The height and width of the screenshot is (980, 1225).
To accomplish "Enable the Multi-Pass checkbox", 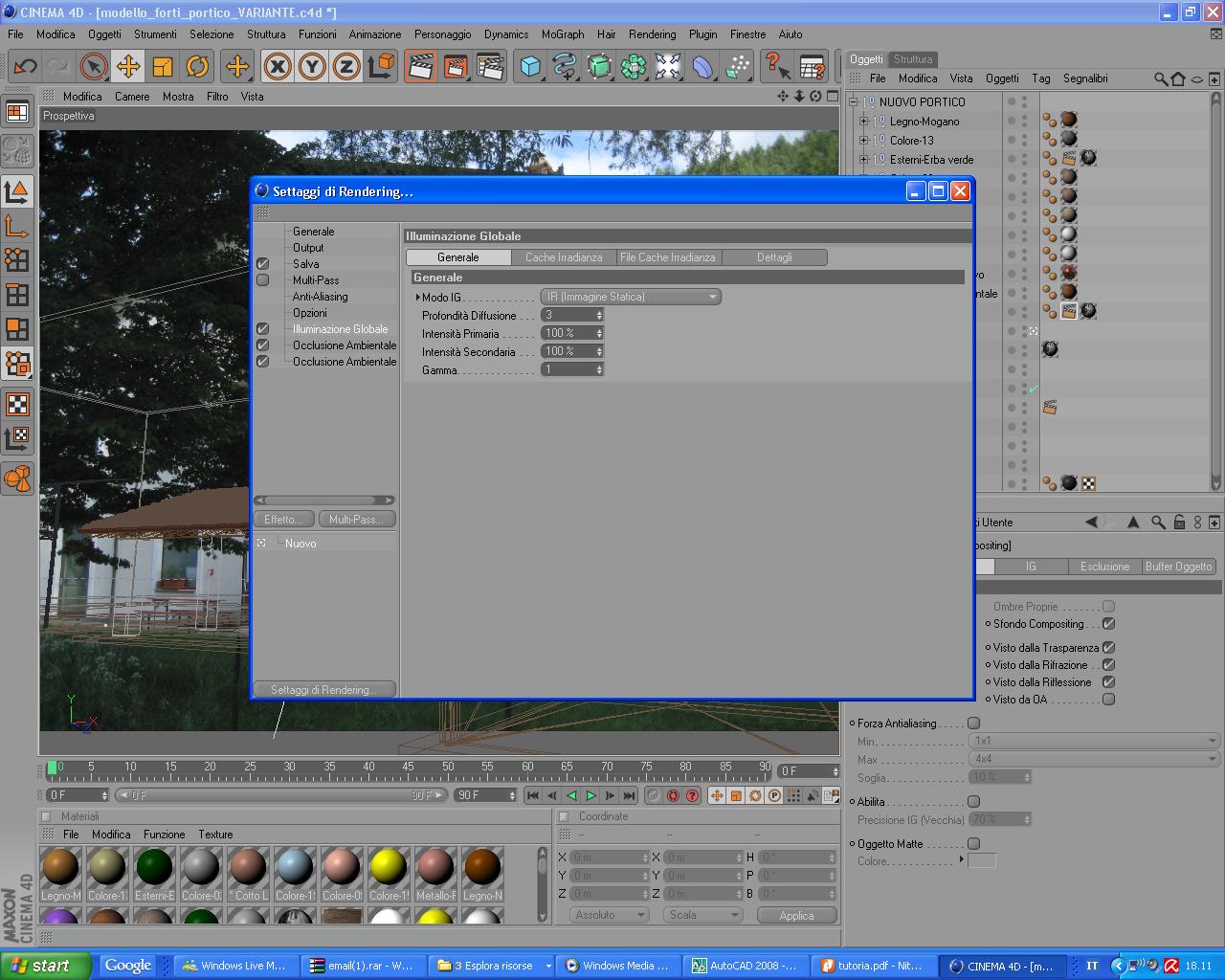I will point(263,280).
